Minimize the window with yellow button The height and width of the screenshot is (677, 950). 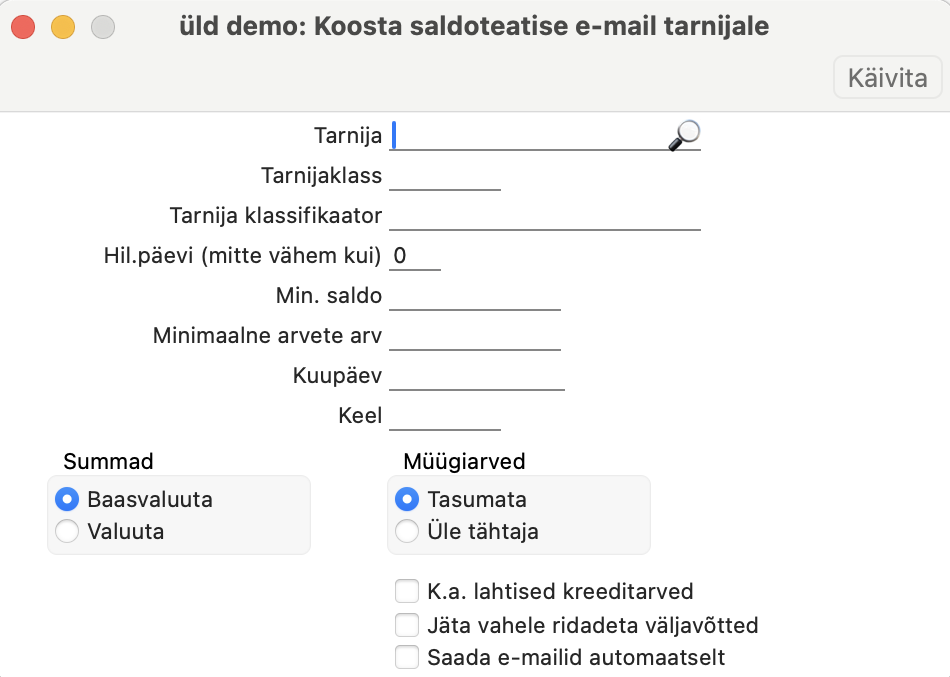[63, 27]
